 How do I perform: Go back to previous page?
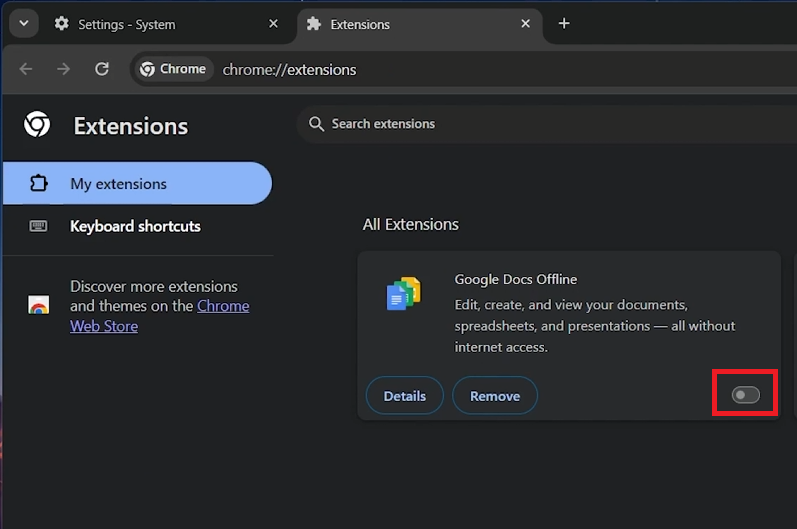pyautogui.click(x=26, y=69)
